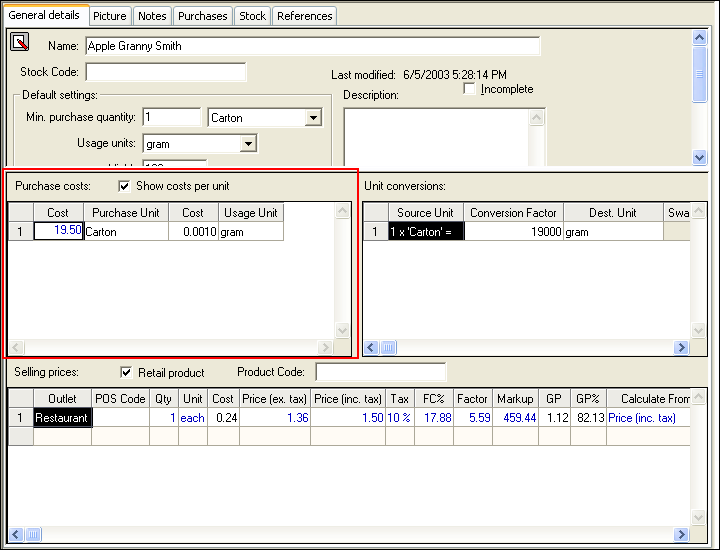720x550 pixels.
Task: Click the Name field with Apple Granny Smith
Action: [x=313, y=46]
